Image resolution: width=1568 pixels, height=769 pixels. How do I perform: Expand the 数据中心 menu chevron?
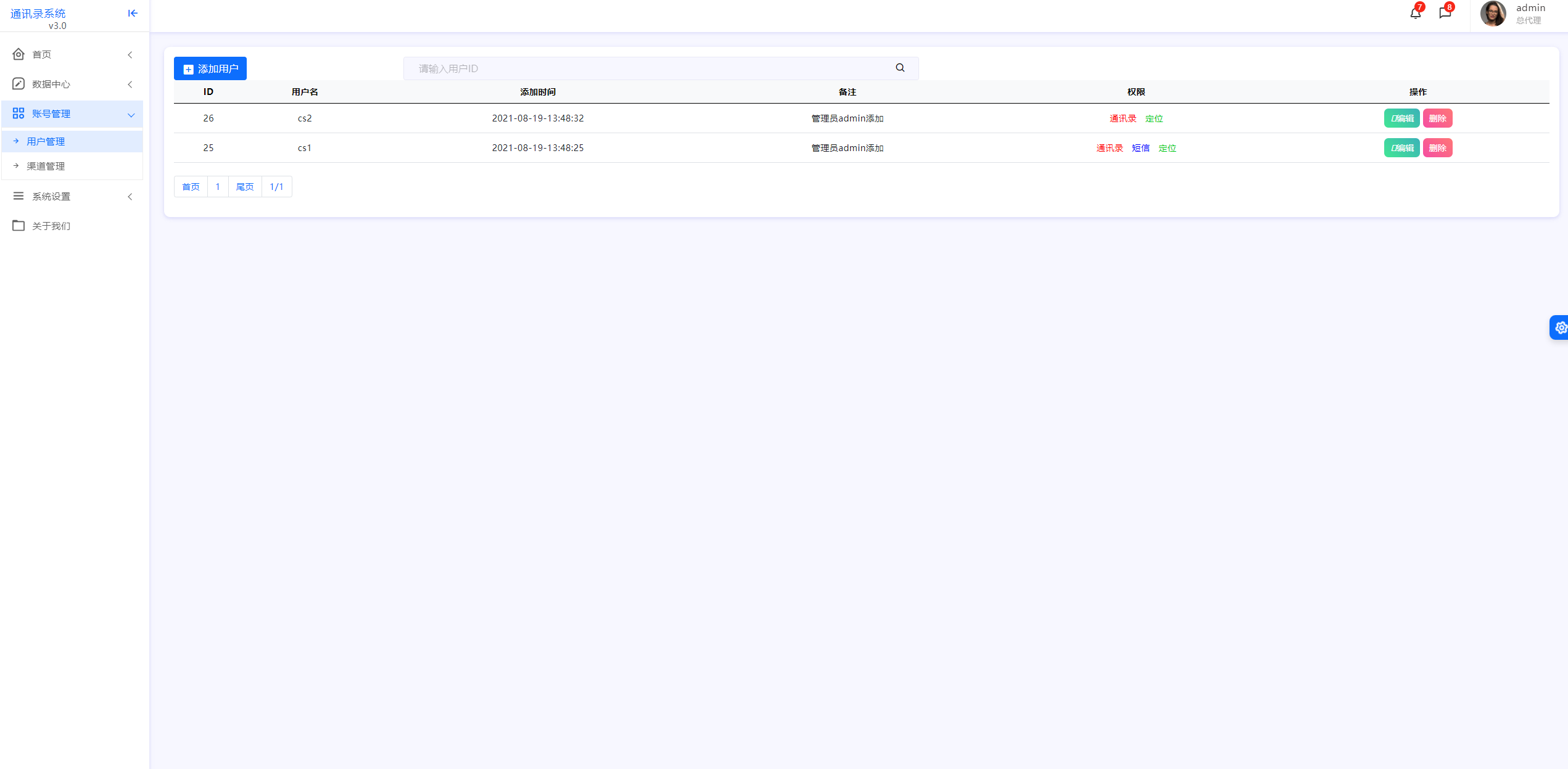(x=130, y=84)
